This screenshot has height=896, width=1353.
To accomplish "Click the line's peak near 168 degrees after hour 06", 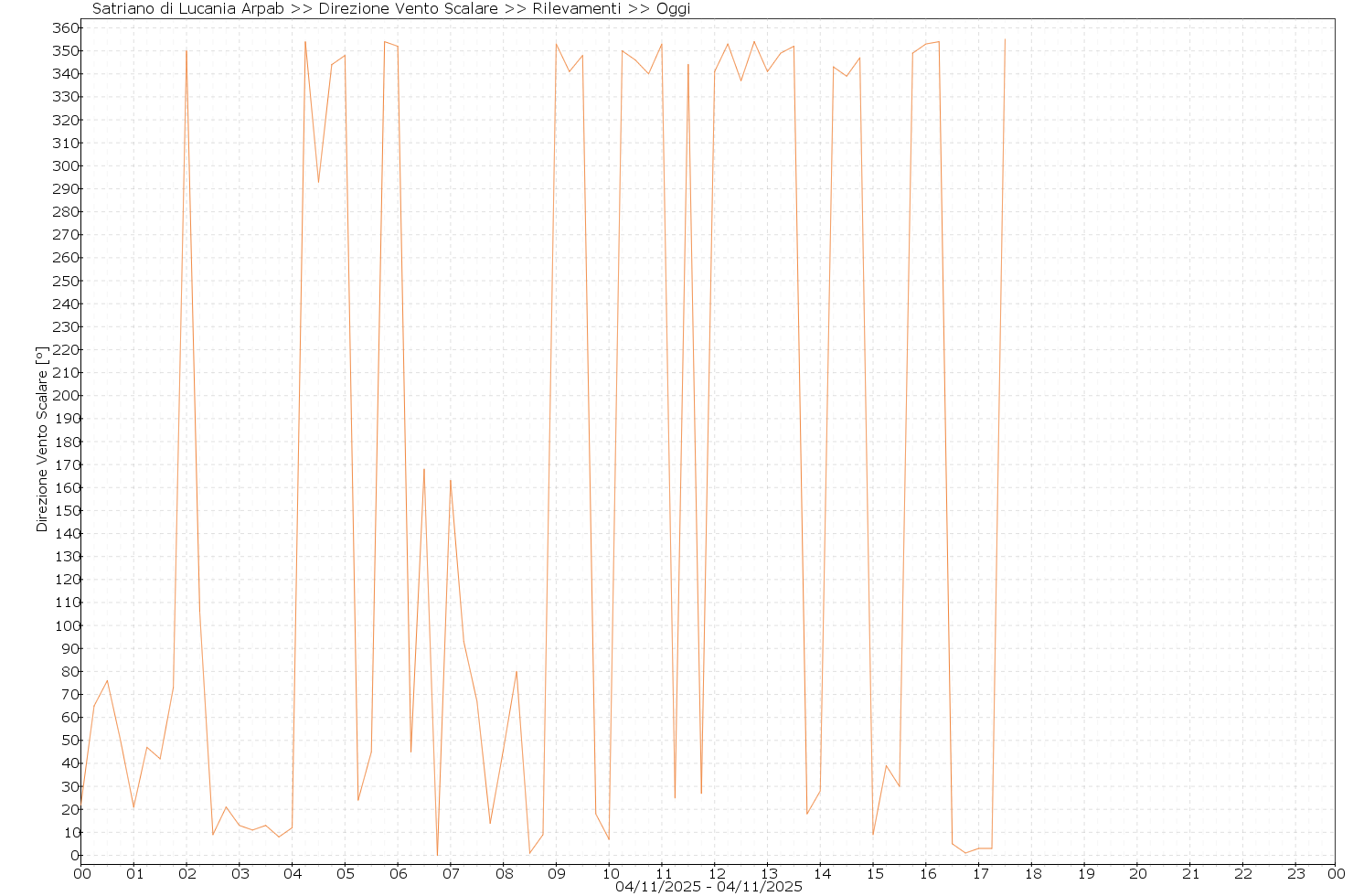I will 424,469.
